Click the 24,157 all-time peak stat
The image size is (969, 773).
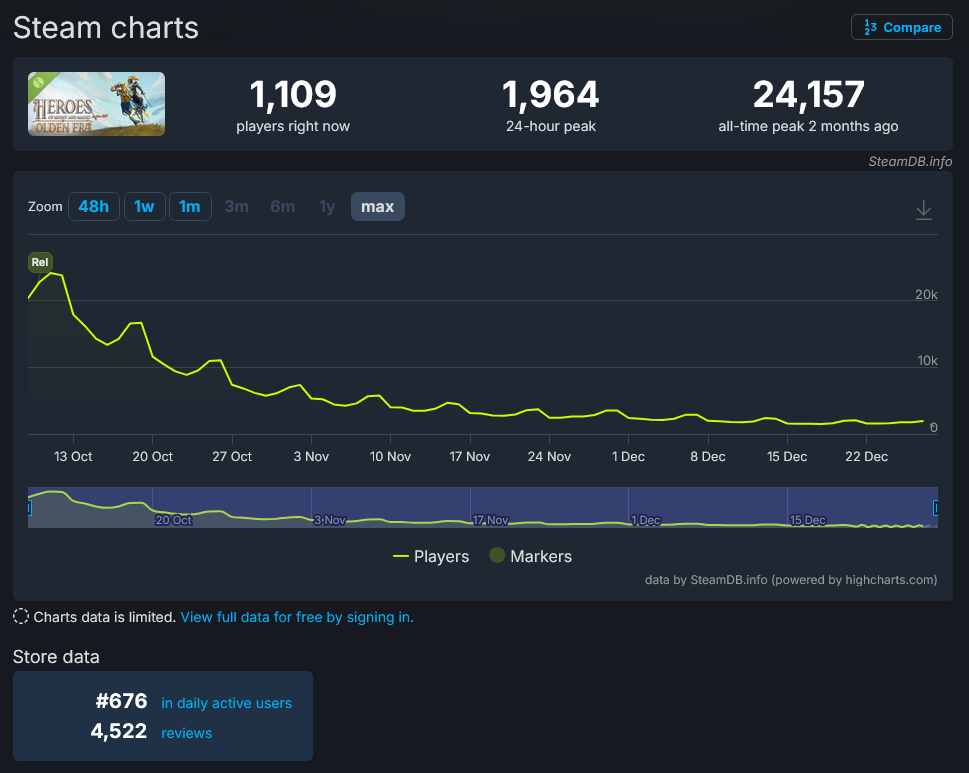(x=808, y=104)
